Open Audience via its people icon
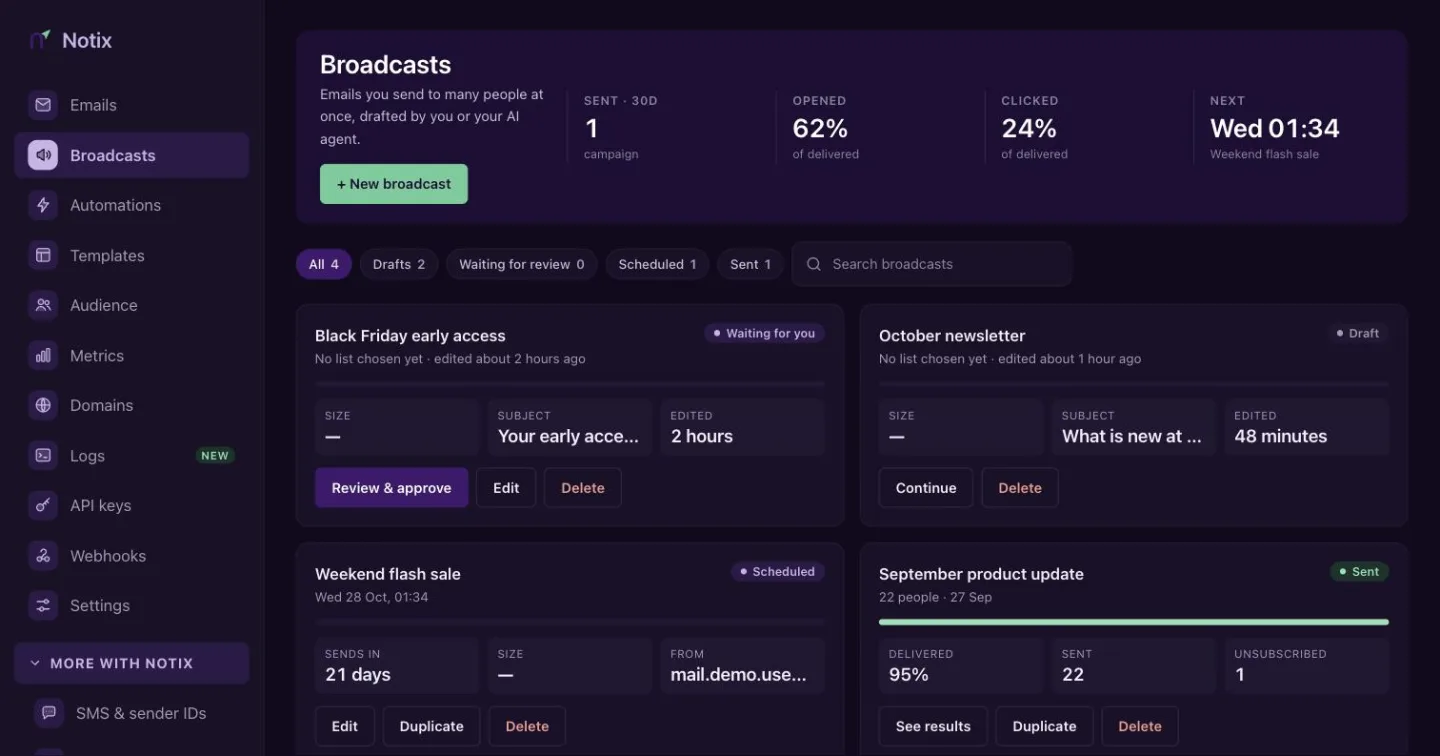 tap(43, 305)
